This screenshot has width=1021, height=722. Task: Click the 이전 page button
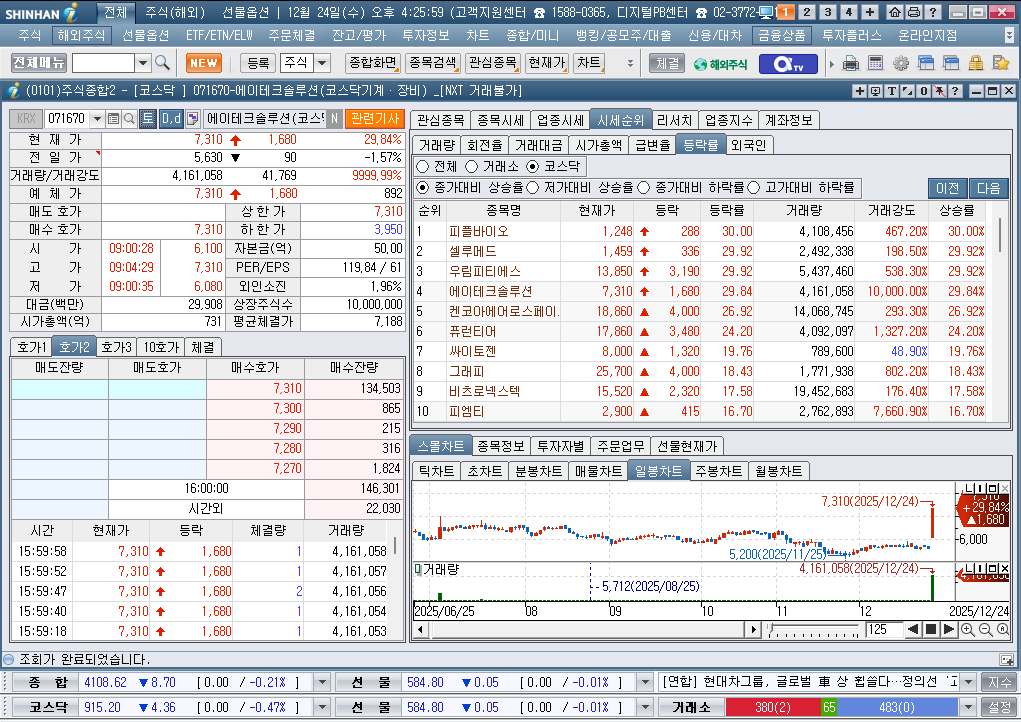point(947,188)
